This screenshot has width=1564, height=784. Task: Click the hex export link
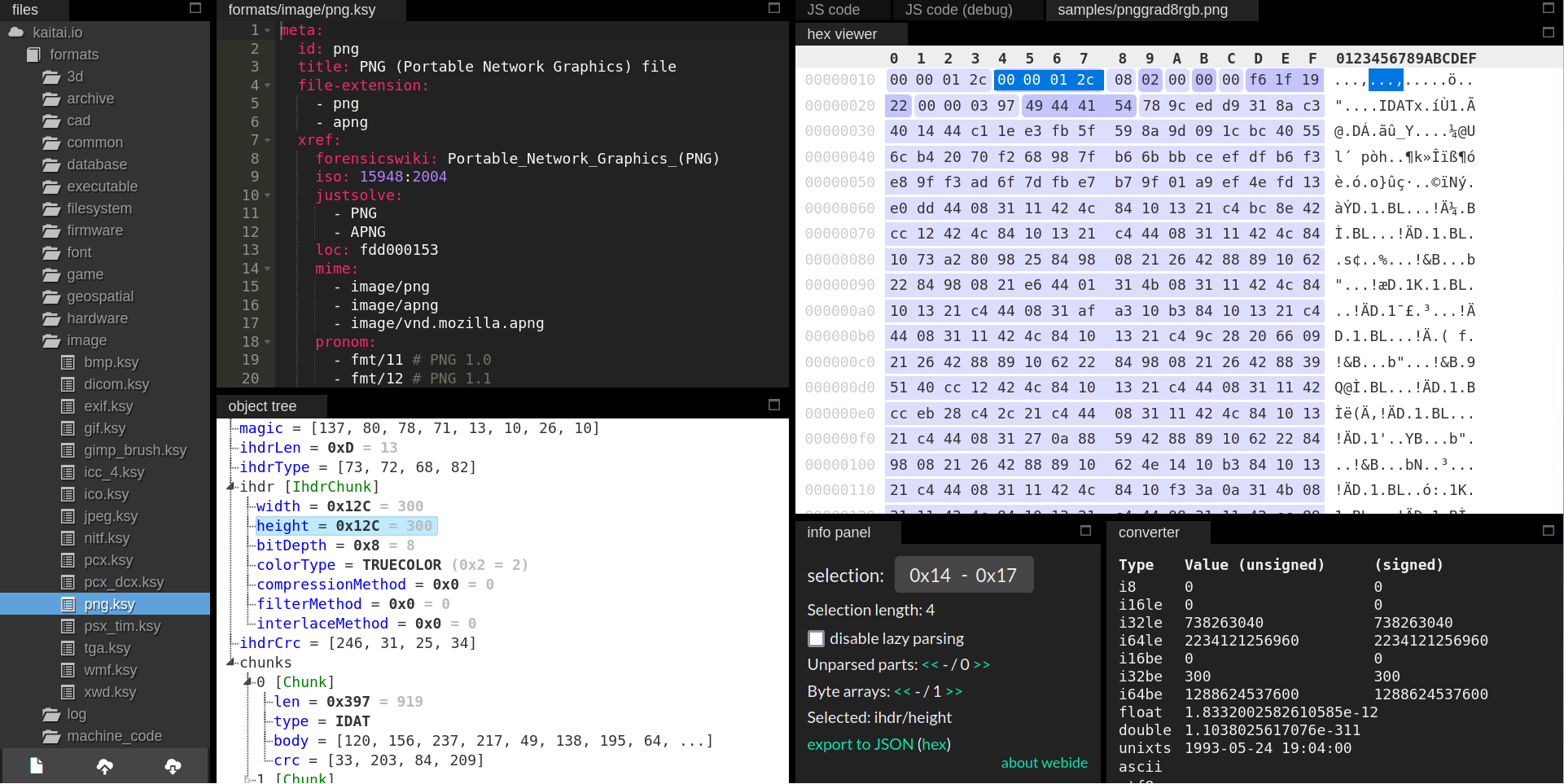pos(934,744)
